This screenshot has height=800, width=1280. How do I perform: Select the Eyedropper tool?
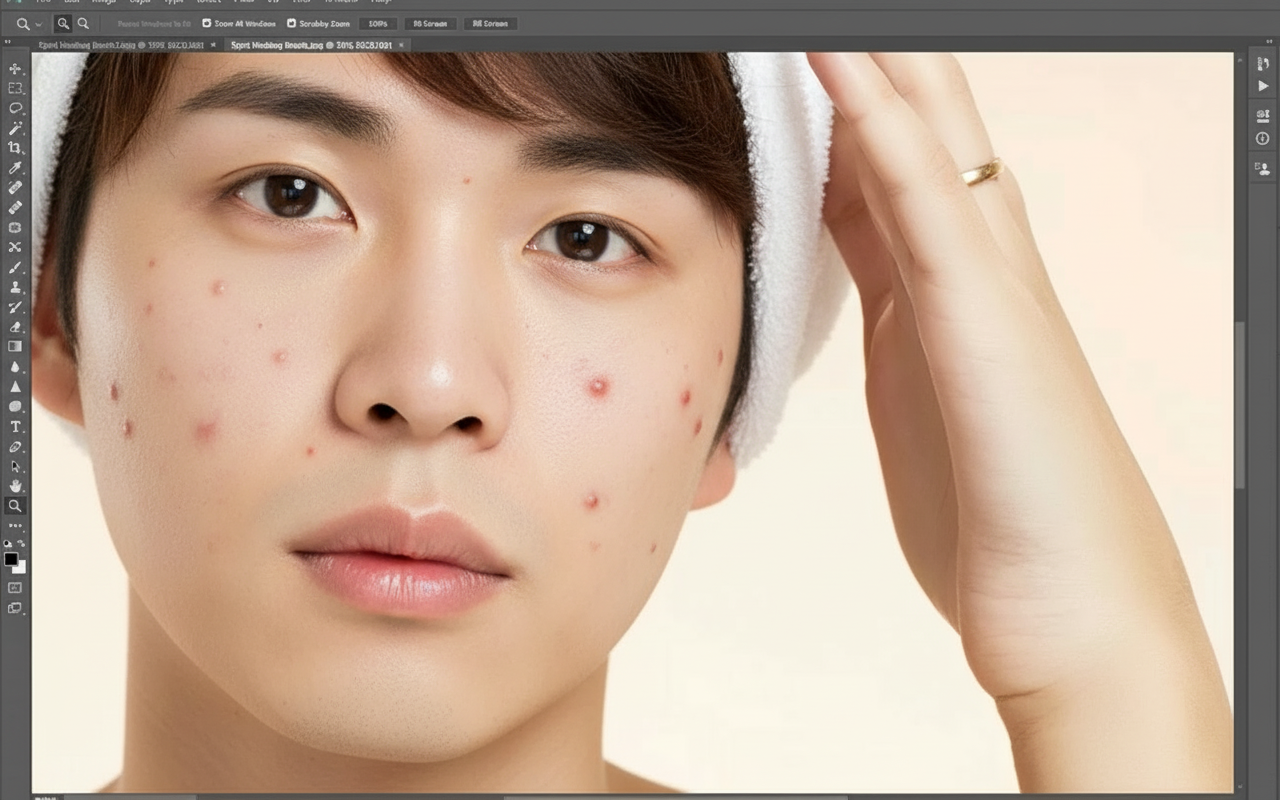point(15,168)
